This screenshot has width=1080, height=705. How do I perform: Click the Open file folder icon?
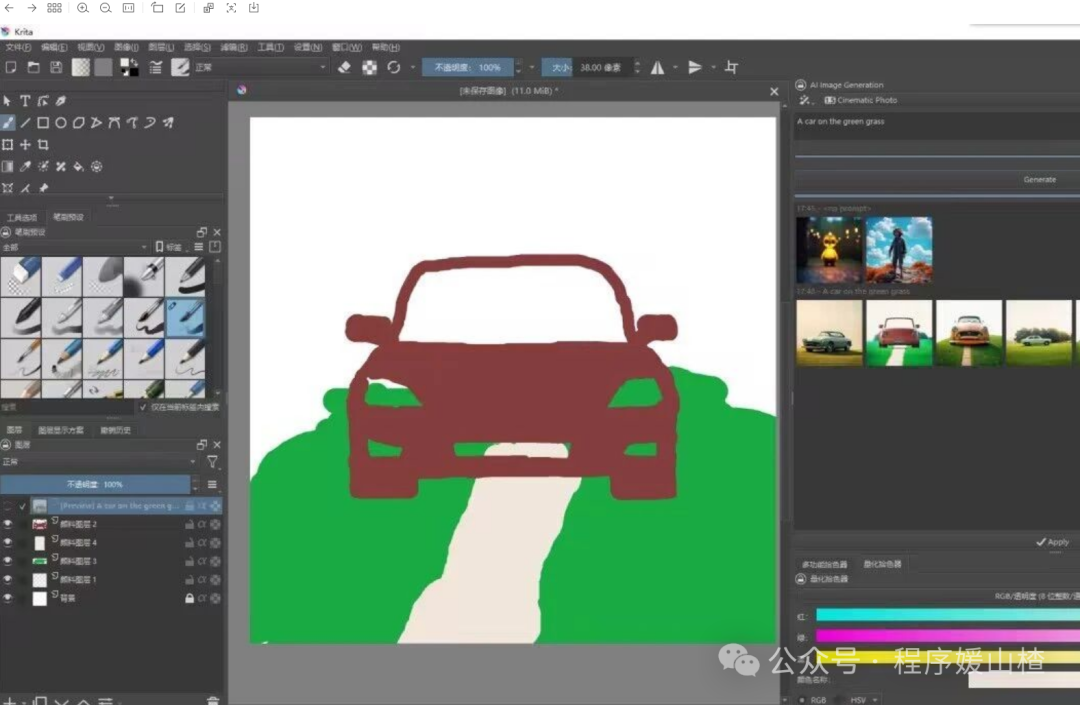click(33, 67)
